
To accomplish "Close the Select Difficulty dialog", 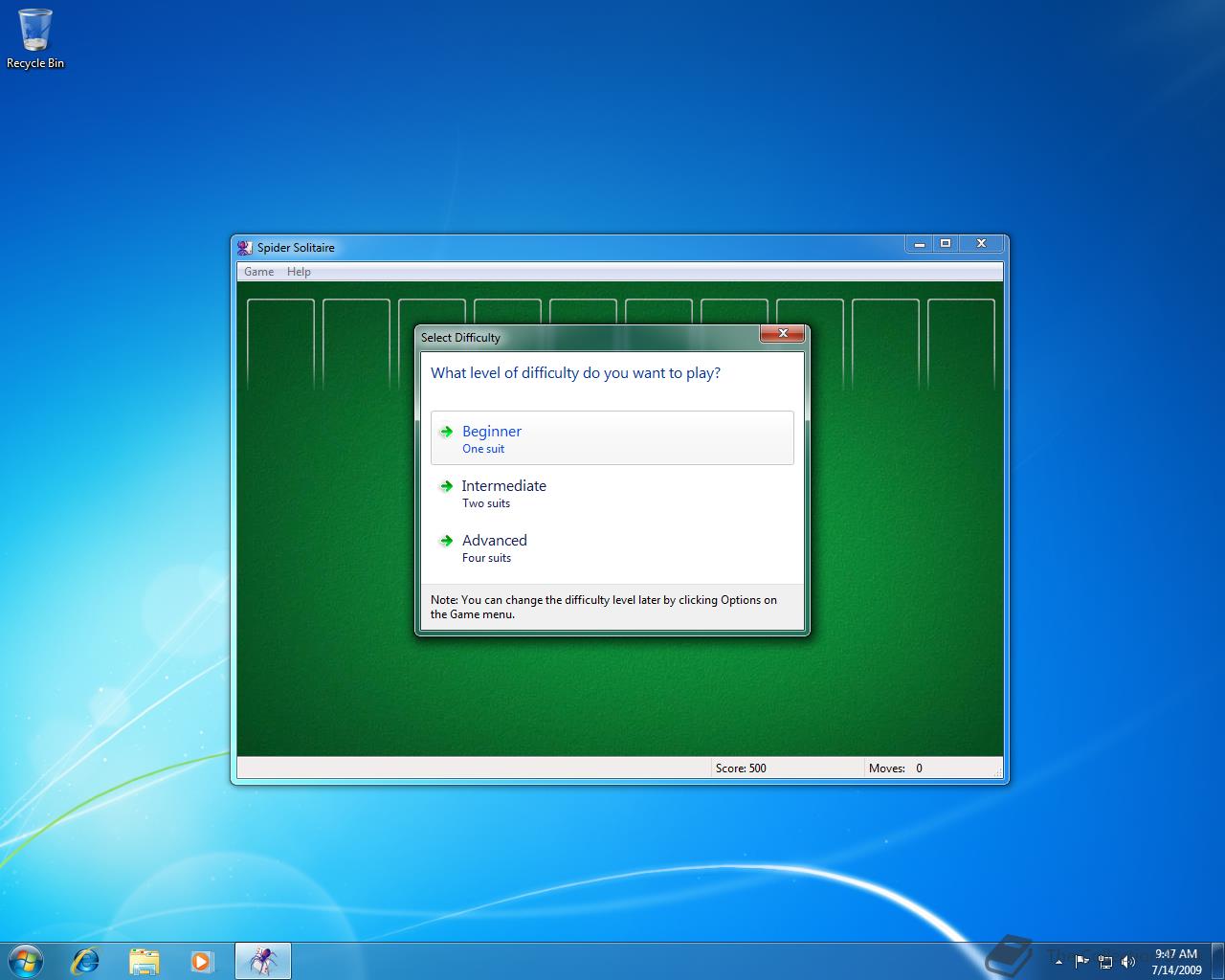I will (783, 334).
